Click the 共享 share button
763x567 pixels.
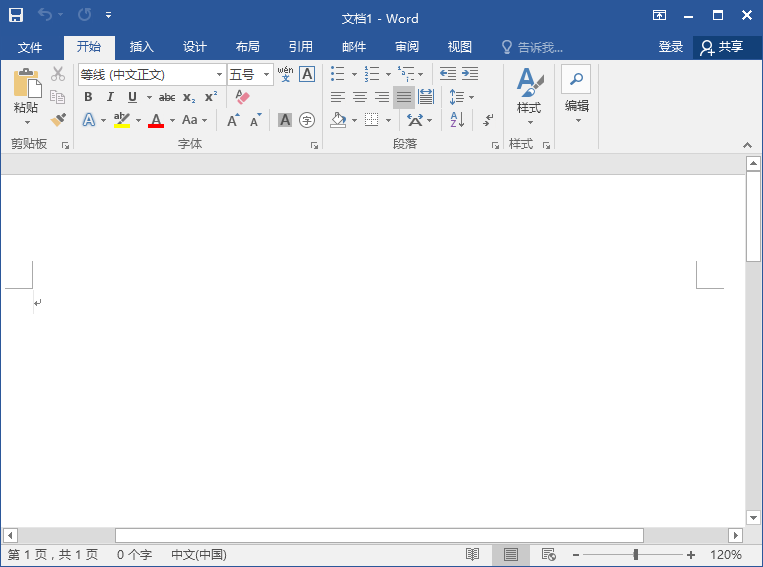722,47
